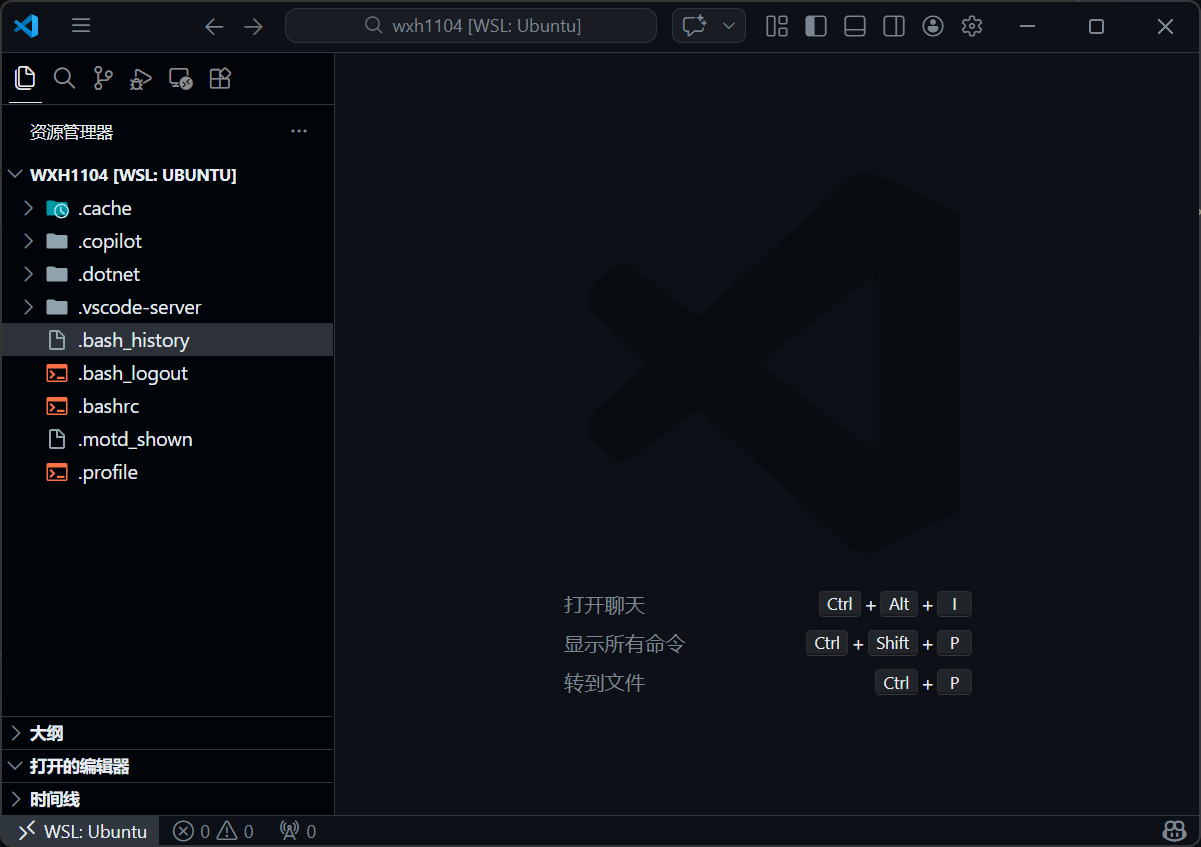The image size is (1201, 847).
Task: Open the Run and Debug view
Action: click(x=140, y=78)
